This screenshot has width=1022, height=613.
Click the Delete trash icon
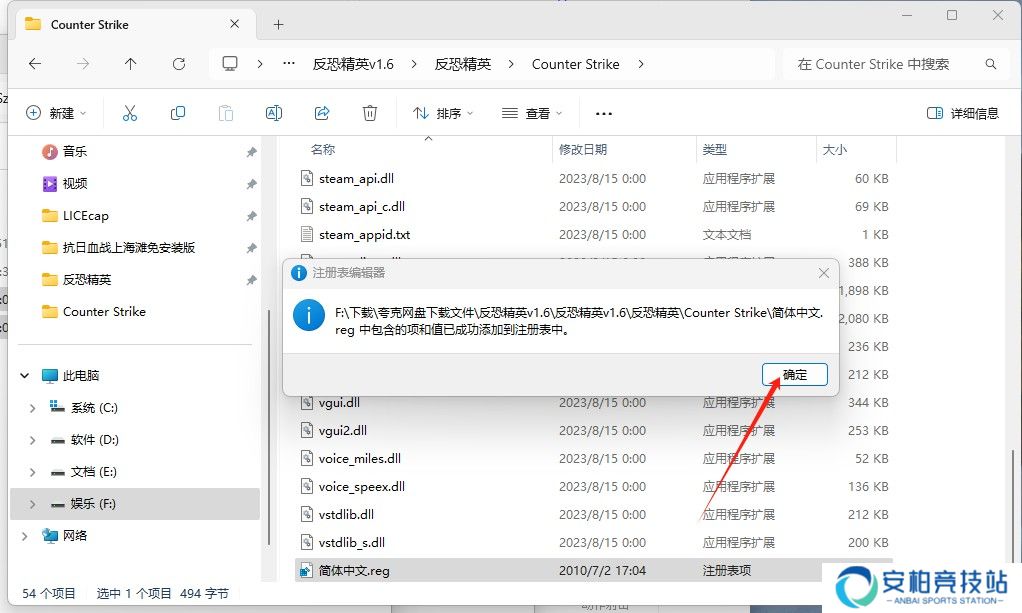point(369,112)
